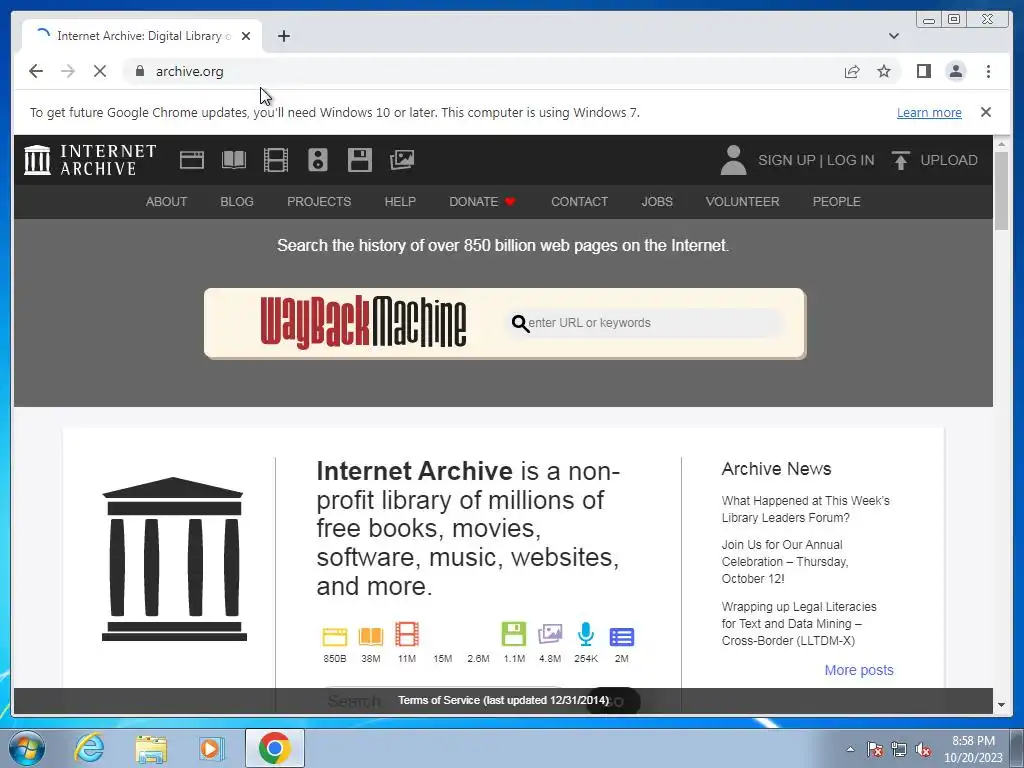Open the PROJECTS menu item
This screenshot has height=768, width=1024.
coord(319,202)
